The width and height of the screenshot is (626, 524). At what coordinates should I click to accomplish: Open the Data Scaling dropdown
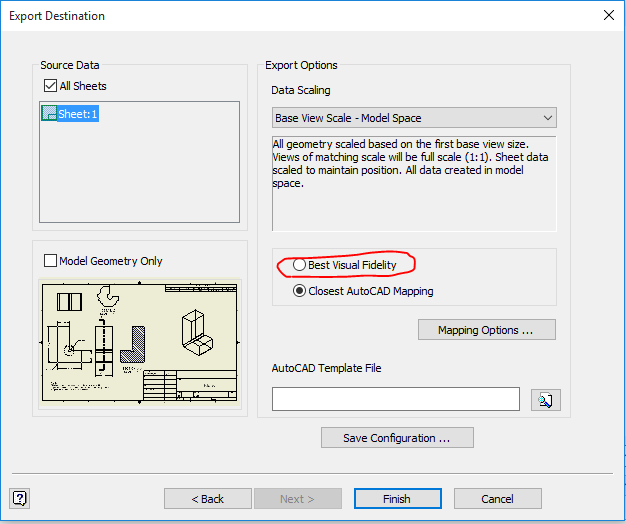click(414, 118)
